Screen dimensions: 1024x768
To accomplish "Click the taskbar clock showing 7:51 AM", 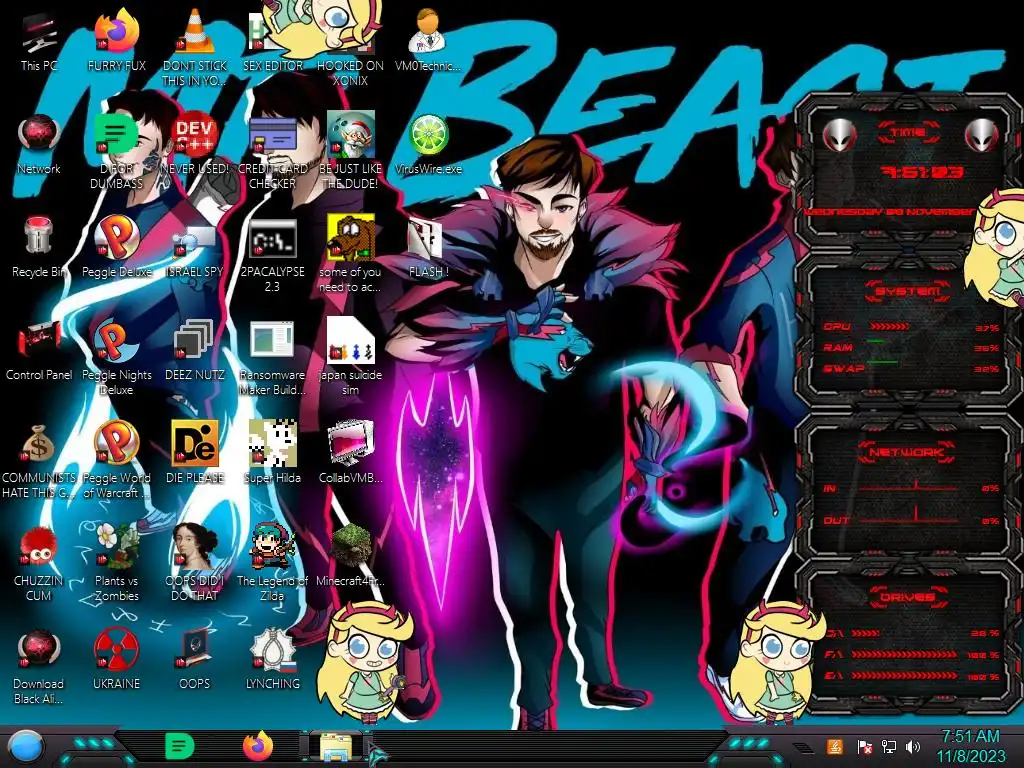I will coord(970,747).
